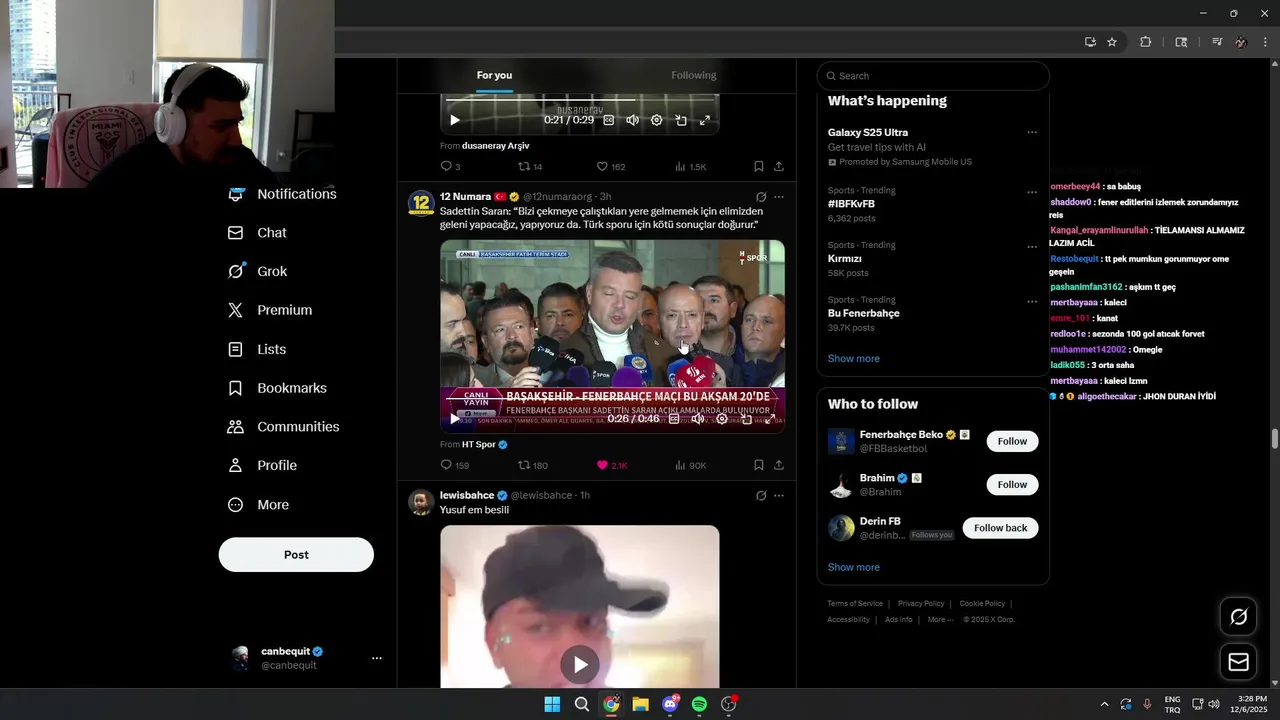Make the dusaneray video fullscreen
Viewport: 1280px width, 720px height.
705,120
